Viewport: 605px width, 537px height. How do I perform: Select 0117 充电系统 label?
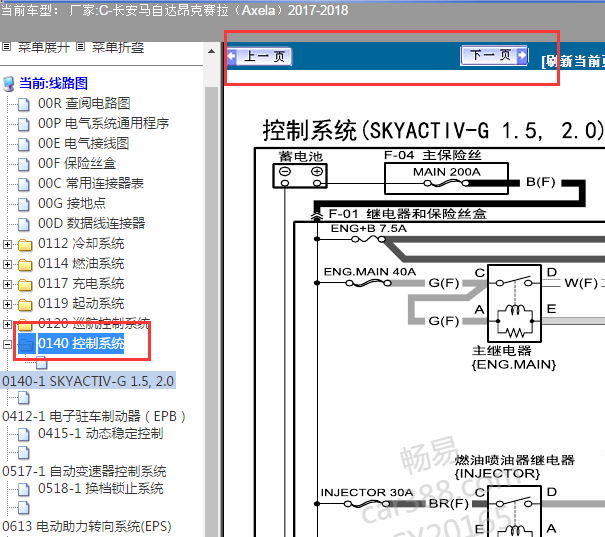[81, 284]
